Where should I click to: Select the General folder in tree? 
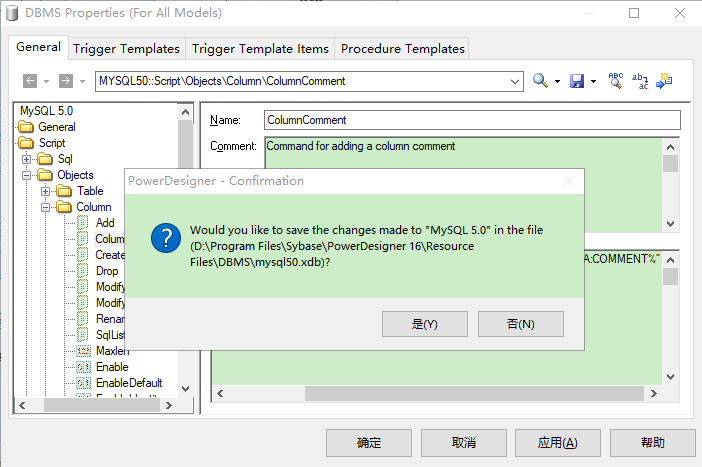coord(56,127)
